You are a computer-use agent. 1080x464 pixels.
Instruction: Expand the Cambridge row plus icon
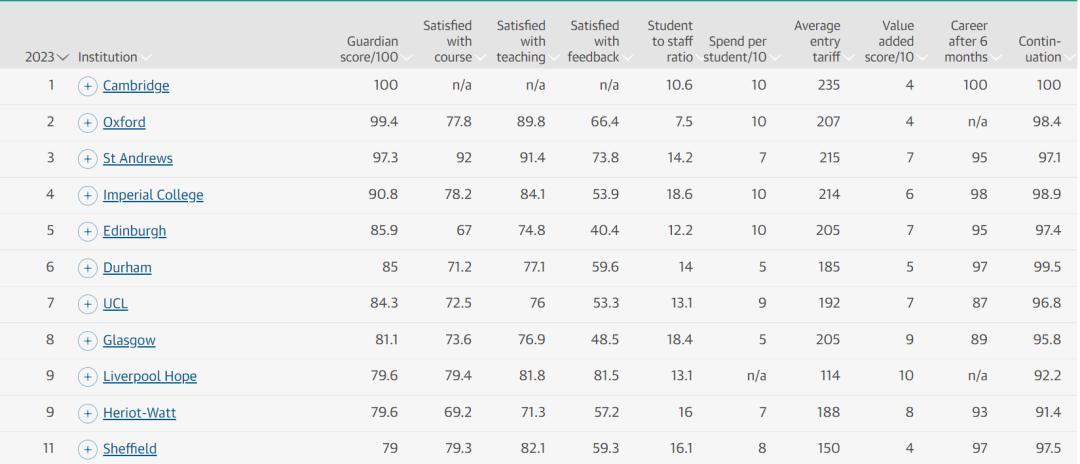(87, 86)
